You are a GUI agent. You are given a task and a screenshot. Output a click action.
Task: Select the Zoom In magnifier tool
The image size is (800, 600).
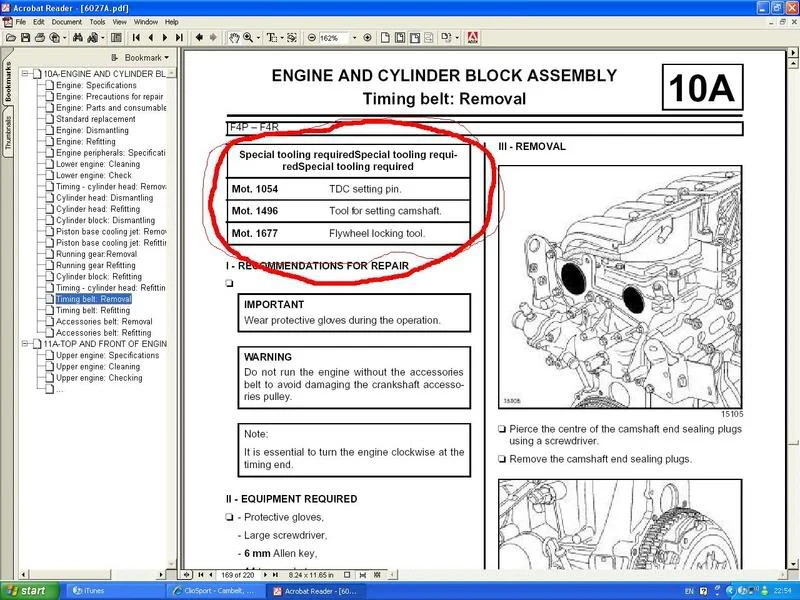[x=248, y=38]
